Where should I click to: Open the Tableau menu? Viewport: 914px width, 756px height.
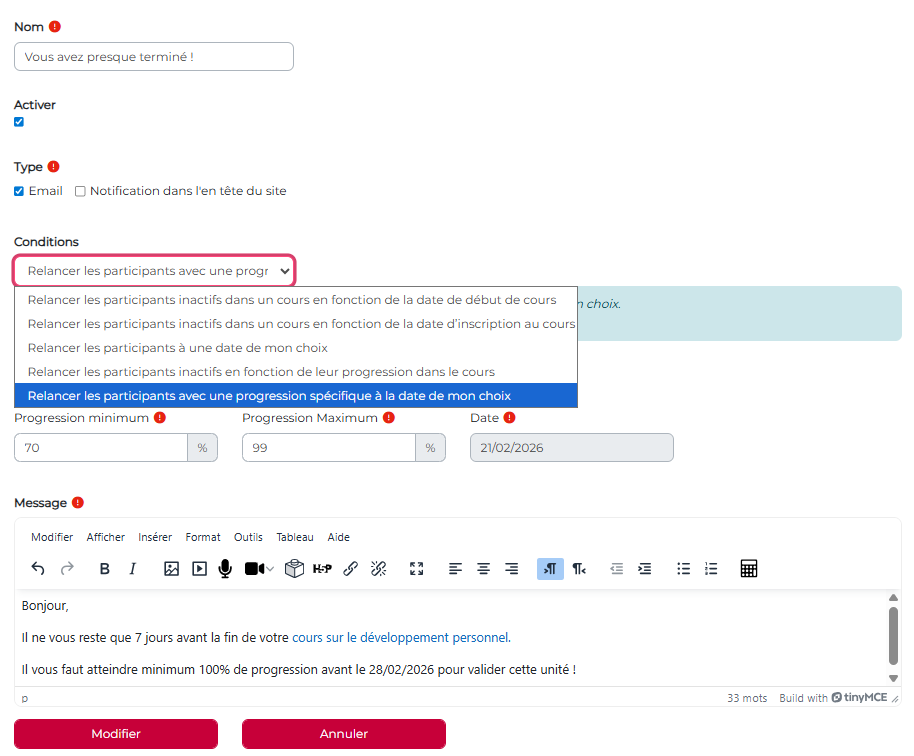point(295,537)
